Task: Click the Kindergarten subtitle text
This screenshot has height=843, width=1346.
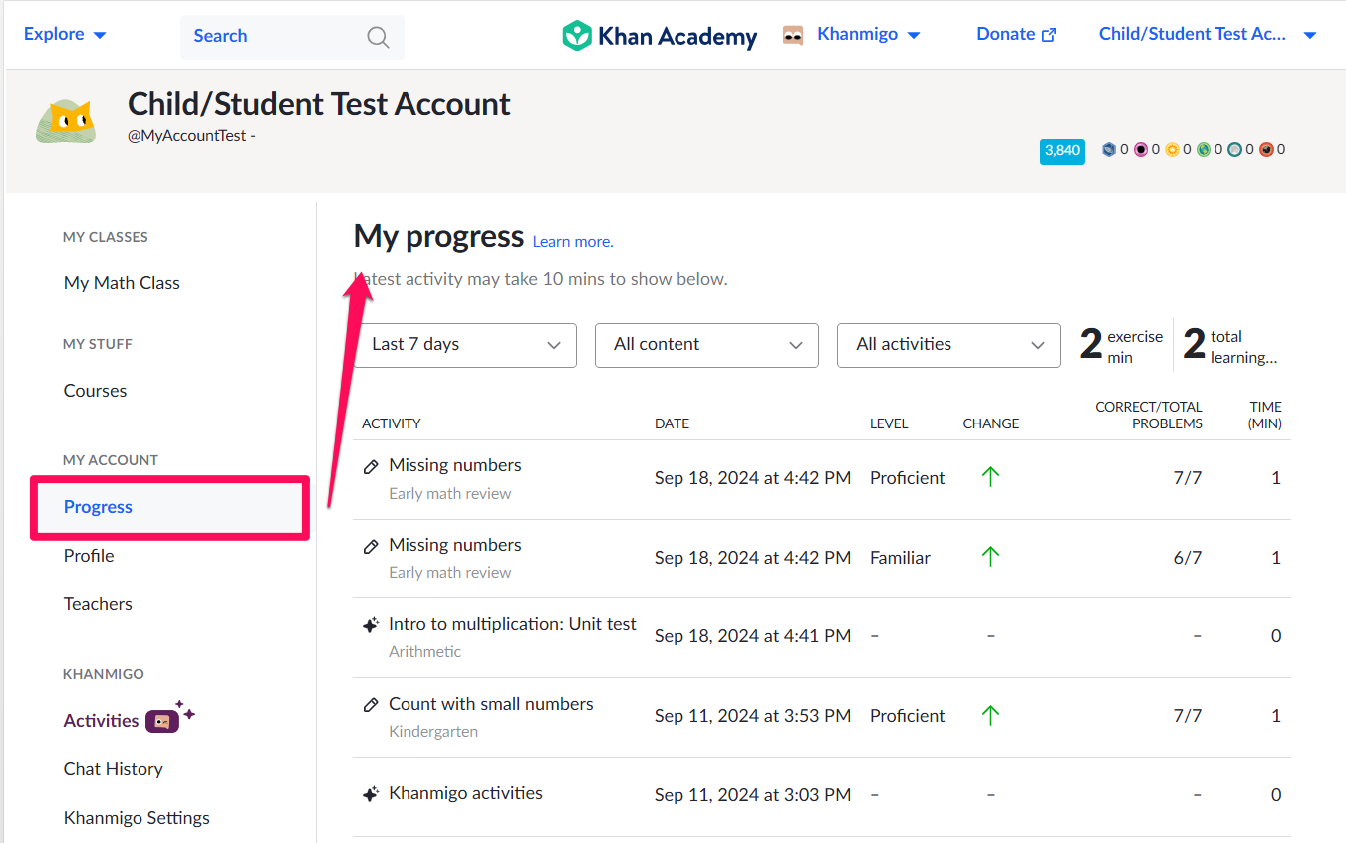Action: pyautogui.click(x=433, y=732)
